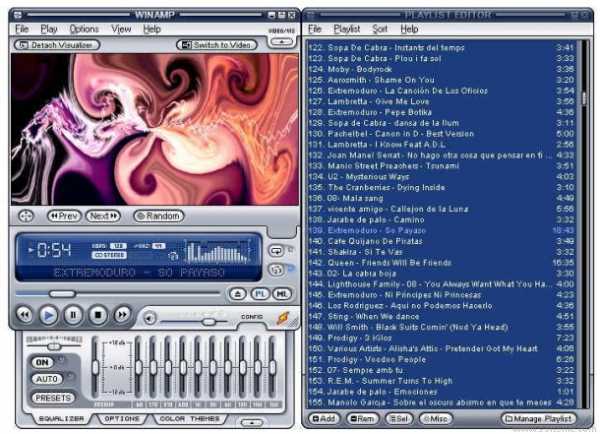Open the Misc dropdown

[x=435, y=419]
